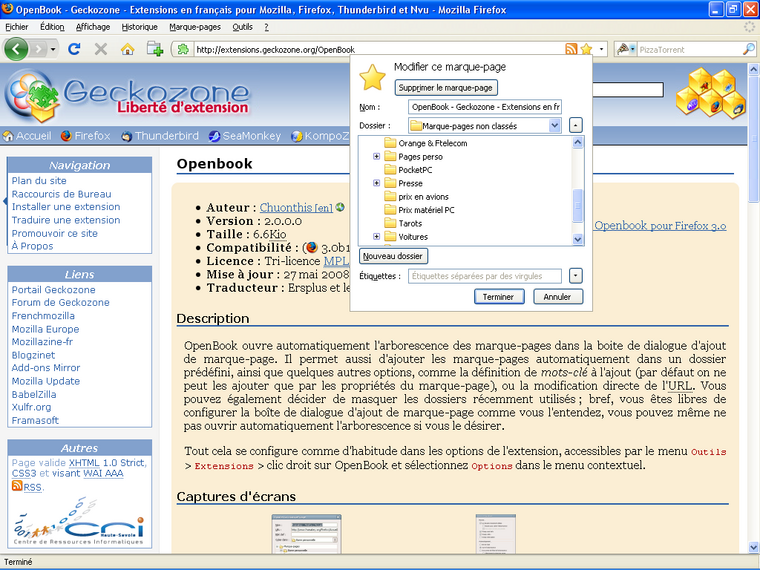Open the KompoZer section icon
This screenshot has width=760, height=570.
click(x=297, y=136)
